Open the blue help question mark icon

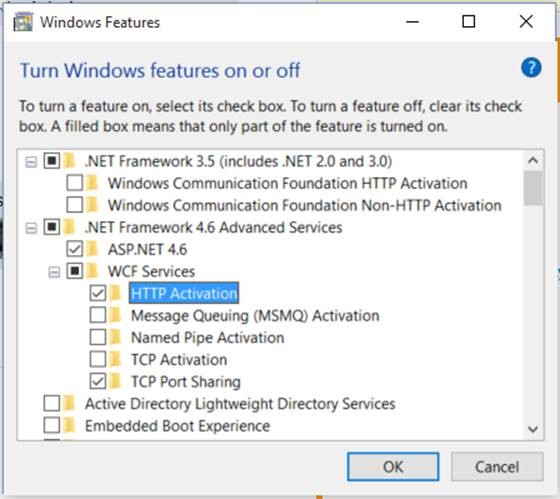point(531,68)
